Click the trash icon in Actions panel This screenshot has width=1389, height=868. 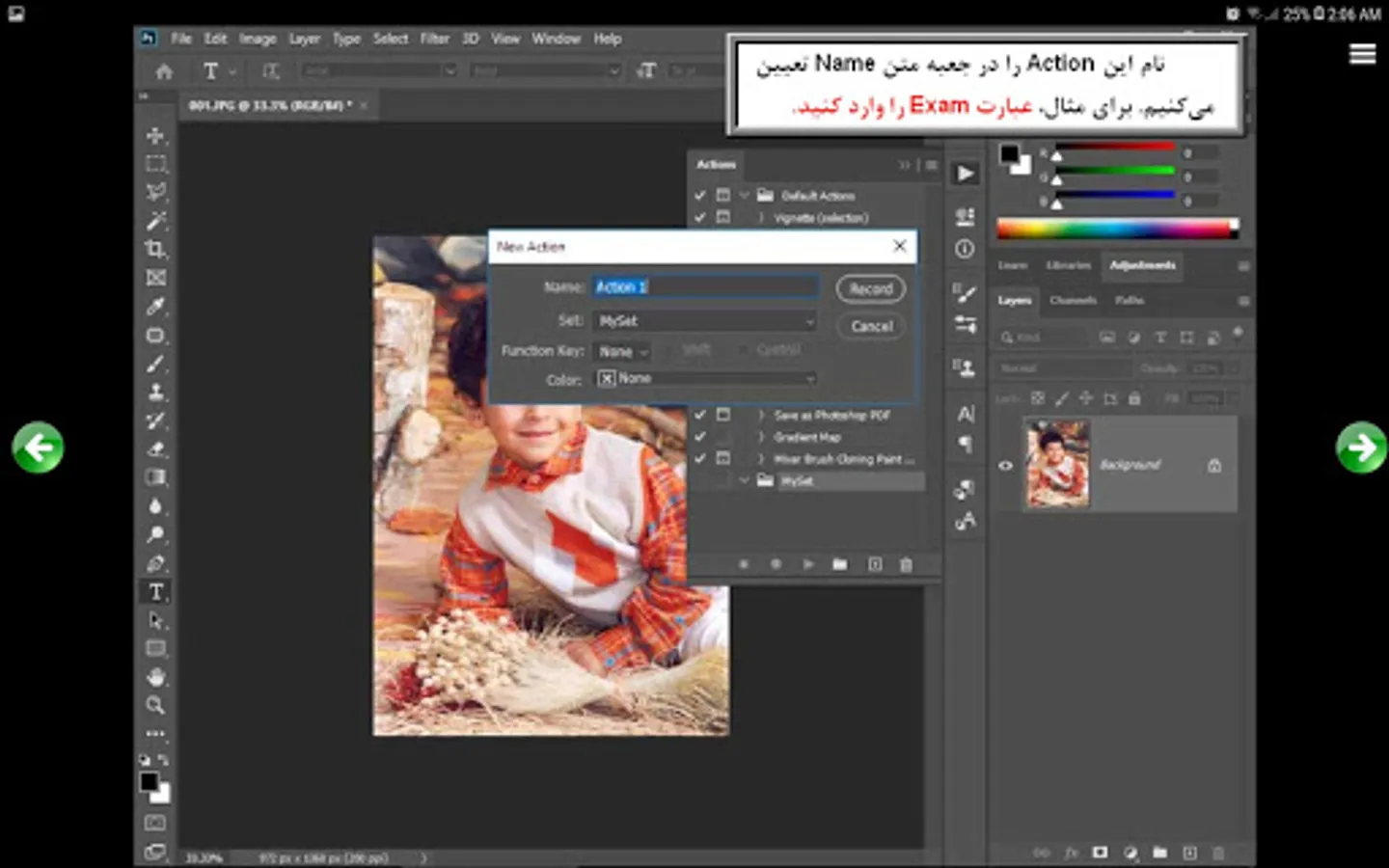pyautogui.click(x=906, y=564)
